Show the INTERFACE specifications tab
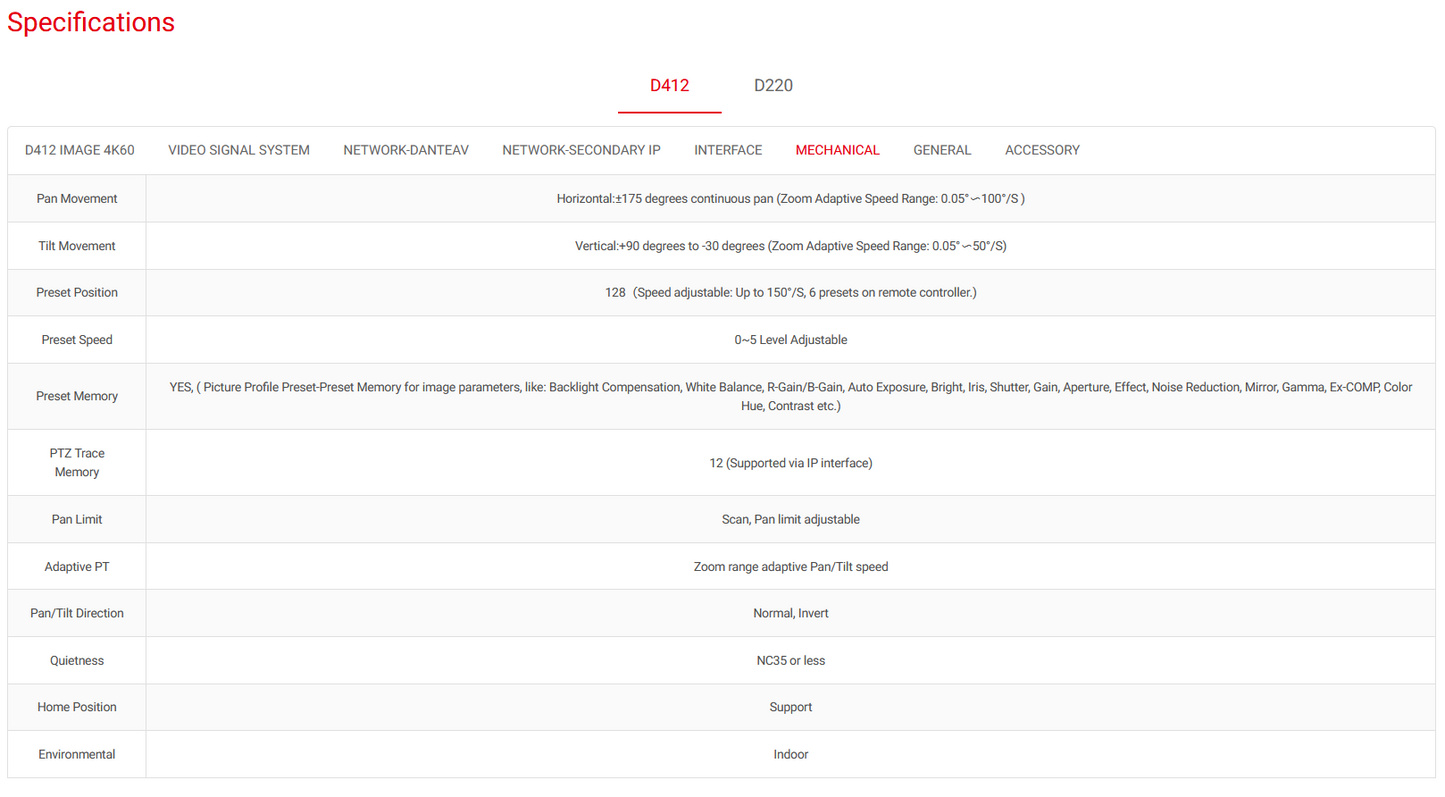This screenshot has width=1445, height=797. click(x=728, y=150)
